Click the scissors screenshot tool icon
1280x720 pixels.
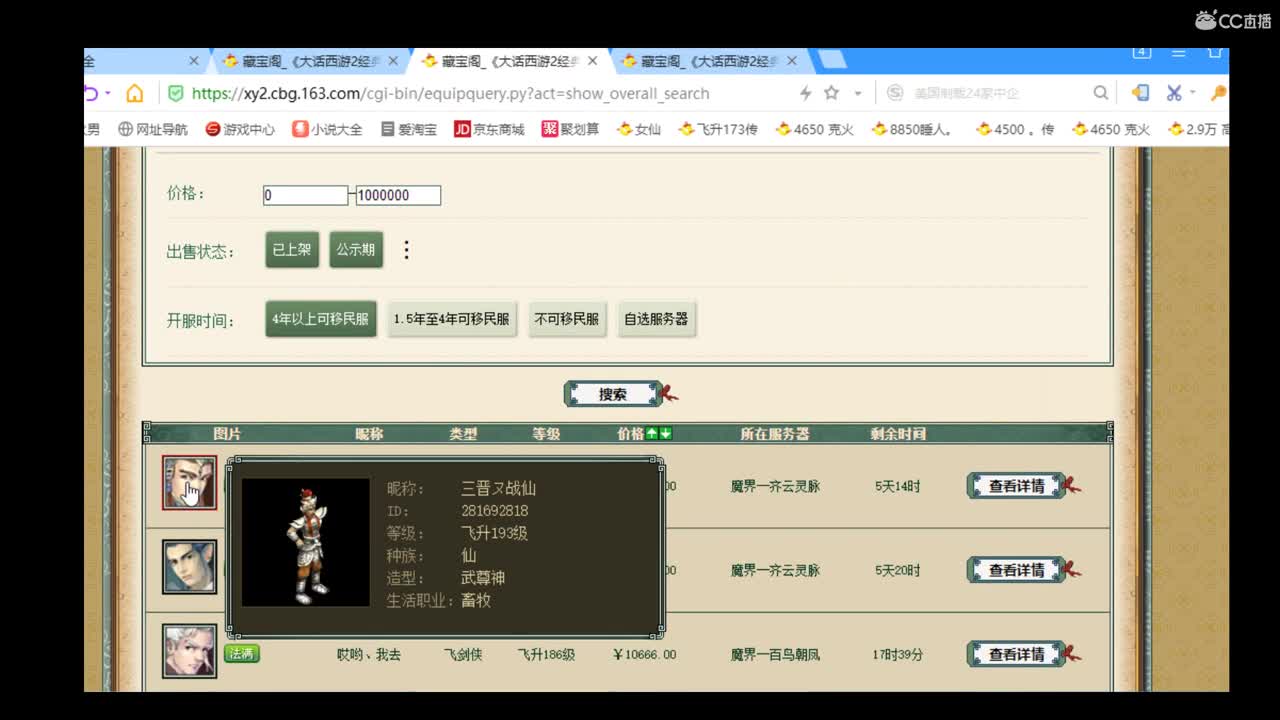pos(1175,93)
